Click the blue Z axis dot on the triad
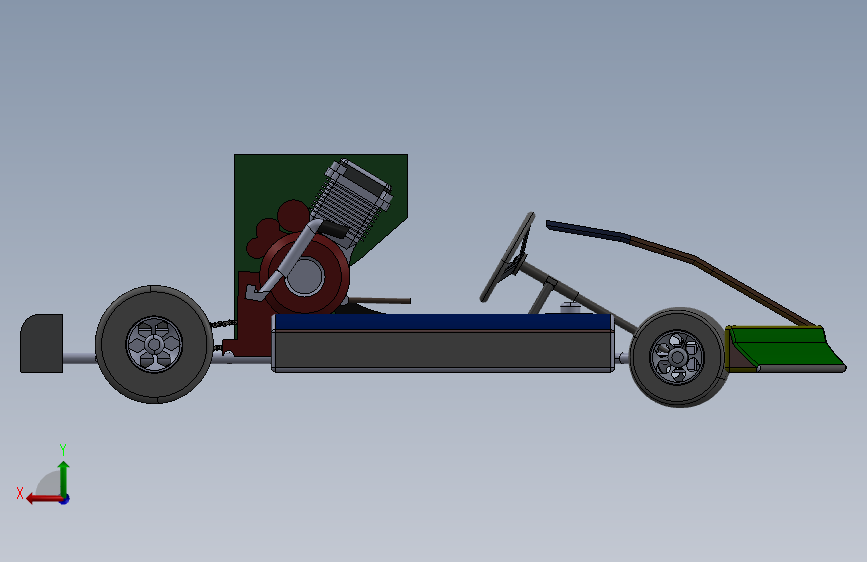The height and width of the screenshot is (562, 867). click(65, 499)
